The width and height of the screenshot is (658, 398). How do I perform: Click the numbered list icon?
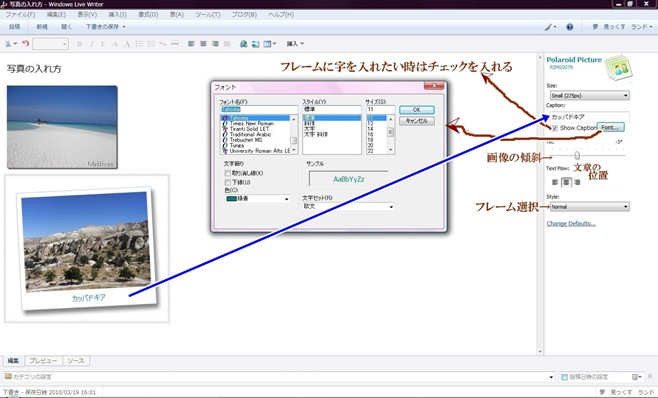pyautogui.click(x=139, y=44)
